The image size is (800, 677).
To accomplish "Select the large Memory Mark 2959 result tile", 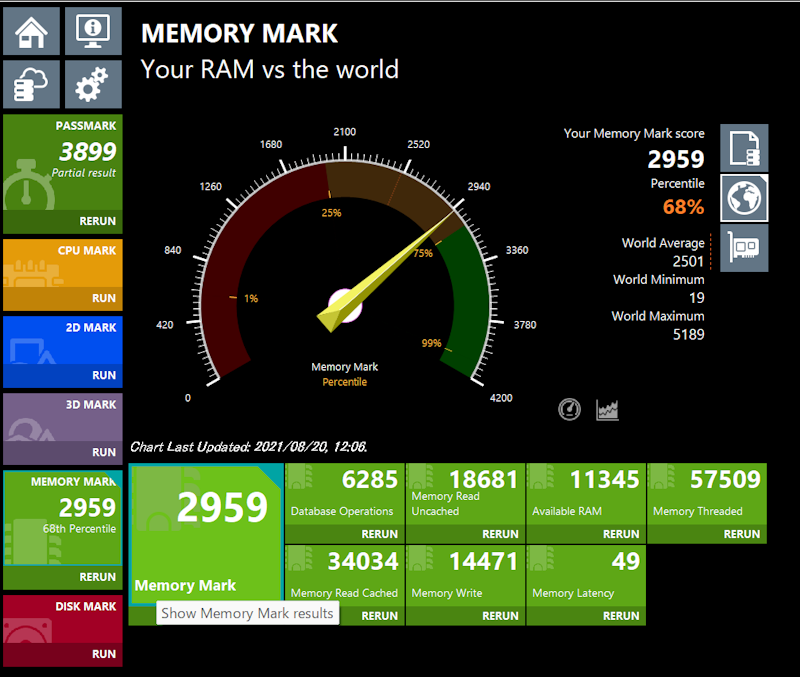I will (x=206, y=533).
